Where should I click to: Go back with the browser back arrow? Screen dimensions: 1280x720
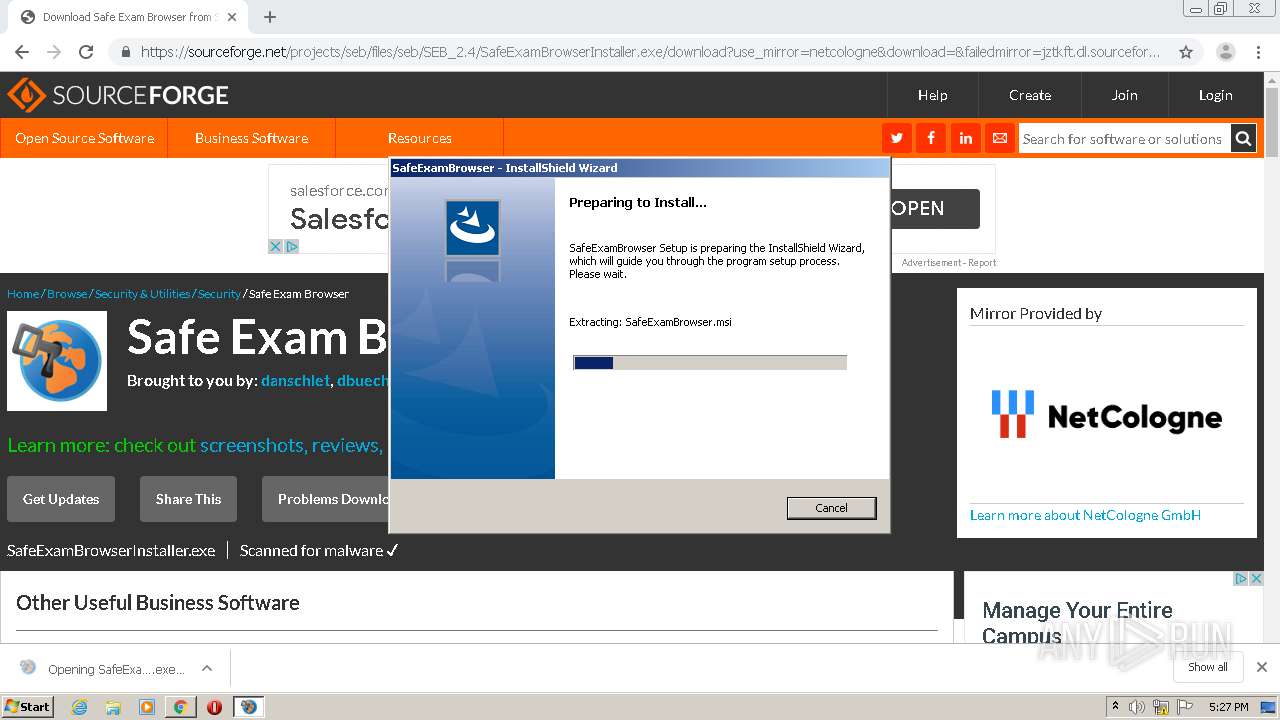22,52
